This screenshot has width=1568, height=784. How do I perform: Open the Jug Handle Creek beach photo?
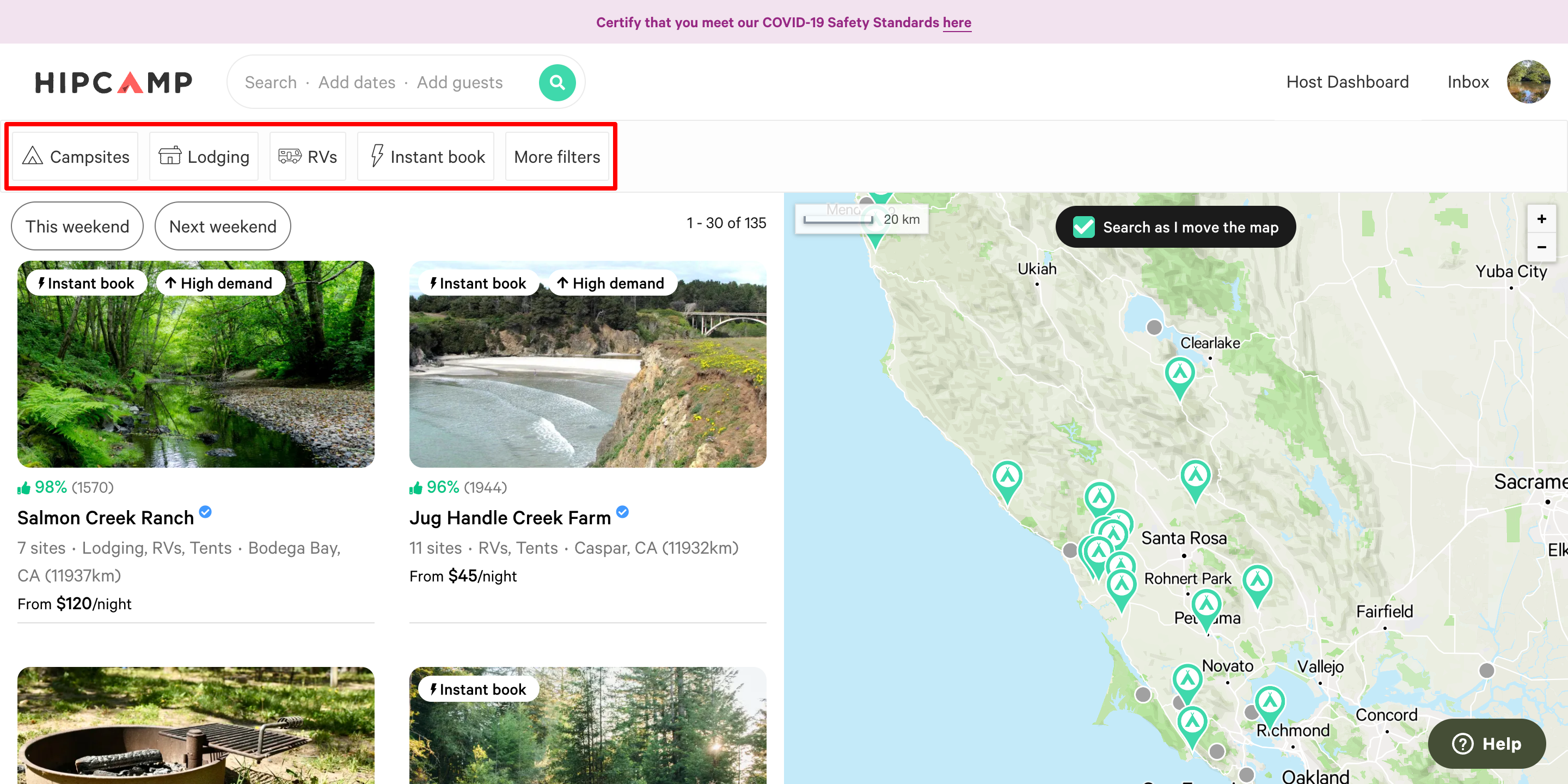(x=587, y=364)
